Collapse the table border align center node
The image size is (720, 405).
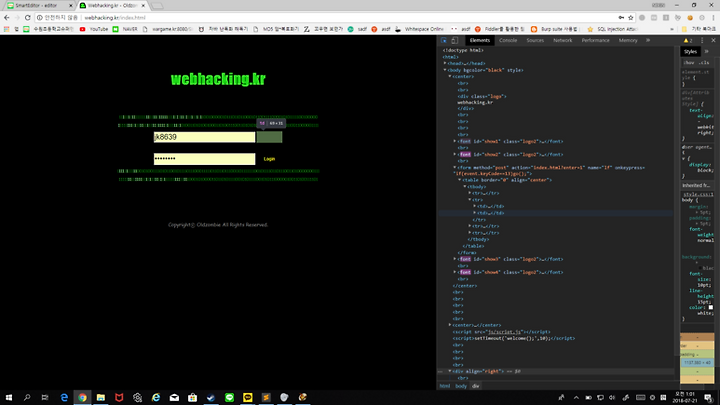(x=460, y=180)
